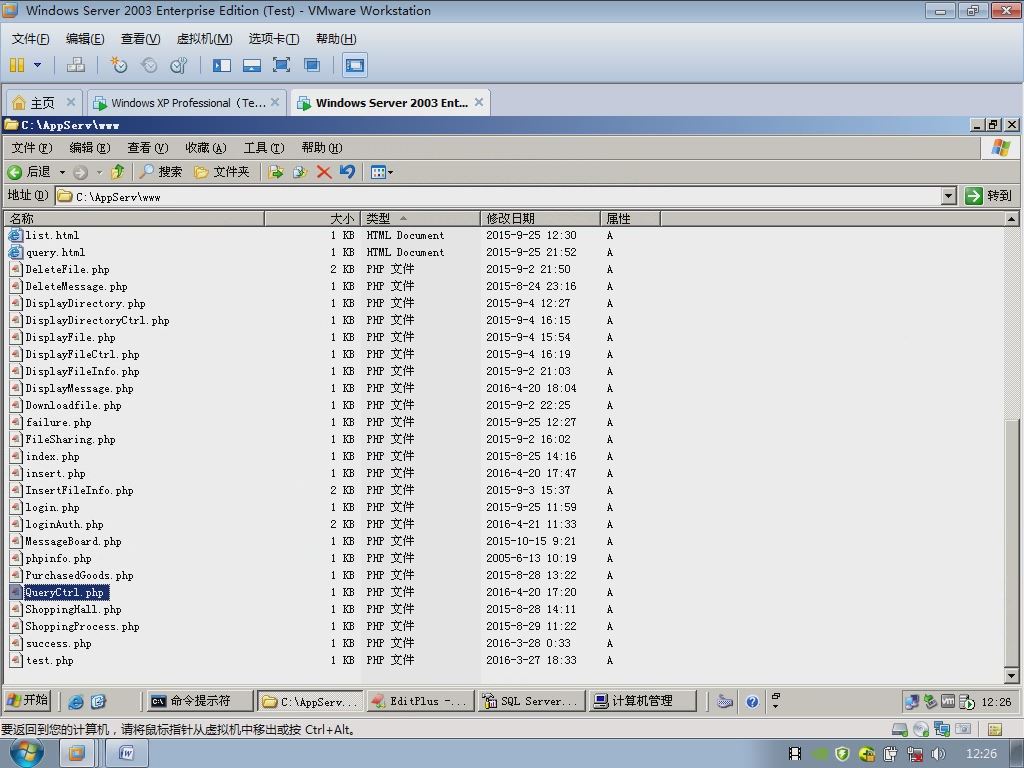Click the host tray volume speaker icon
Viewport: 1024px width, 768px height.
pyautogui.click(x=938, y=754)
